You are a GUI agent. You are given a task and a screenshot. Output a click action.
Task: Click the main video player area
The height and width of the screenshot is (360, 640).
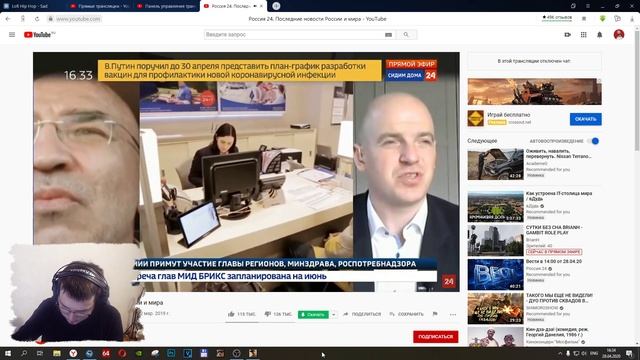(246, 171)
